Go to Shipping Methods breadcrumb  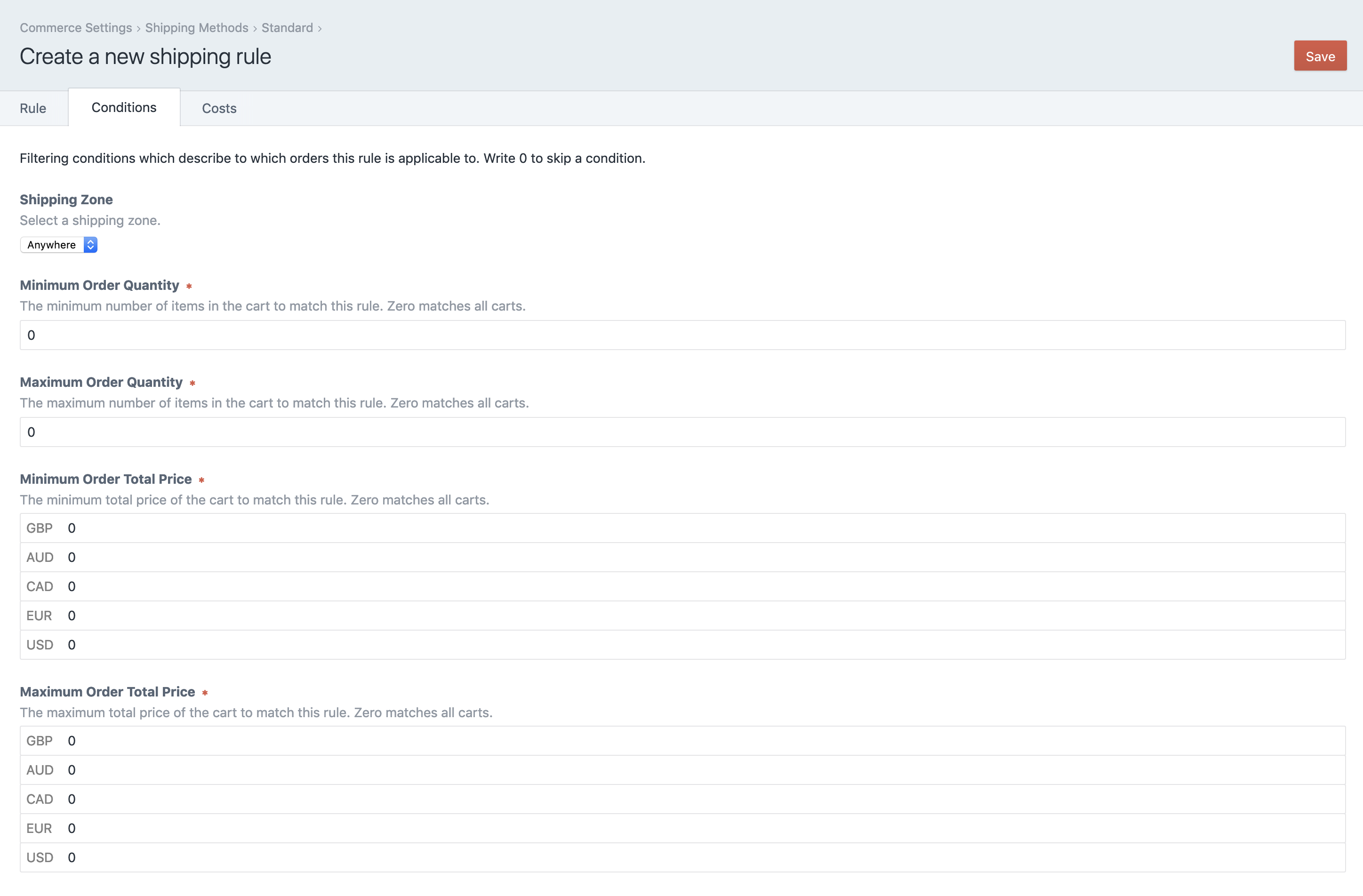point(196,27)
